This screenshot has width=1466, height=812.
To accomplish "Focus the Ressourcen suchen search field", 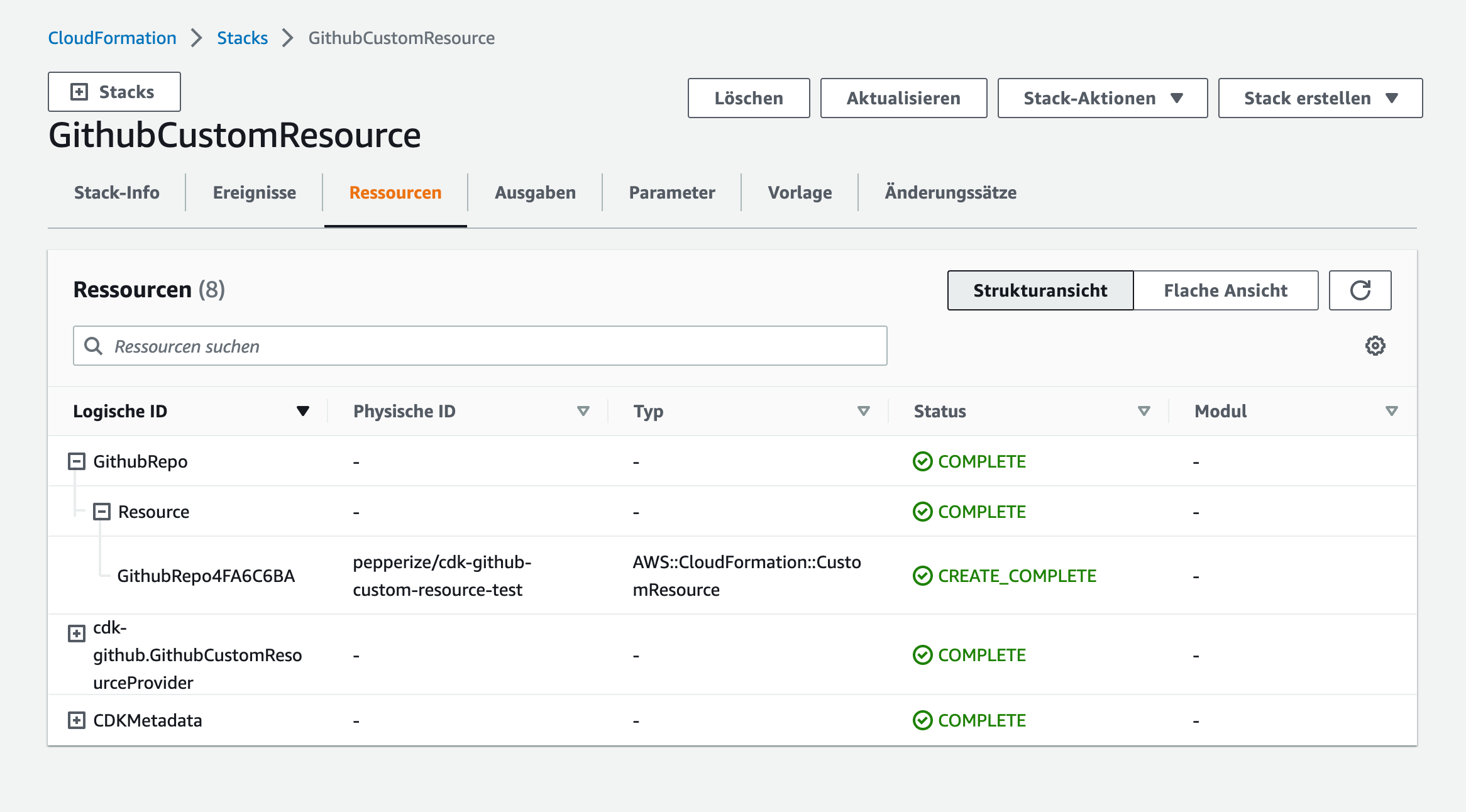I will (x=490, y=346).
